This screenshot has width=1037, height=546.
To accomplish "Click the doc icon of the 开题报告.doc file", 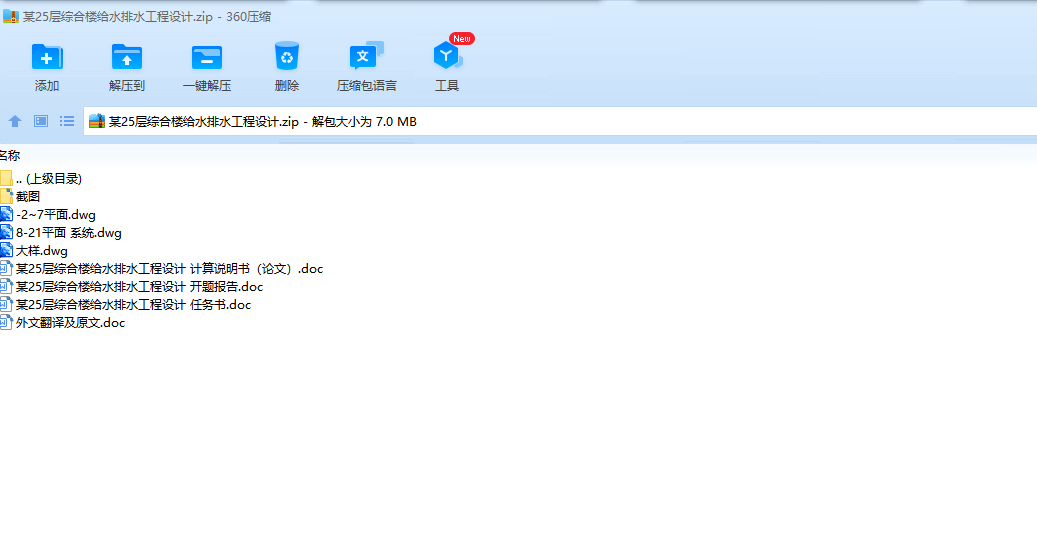I will [x=7, y=286].
